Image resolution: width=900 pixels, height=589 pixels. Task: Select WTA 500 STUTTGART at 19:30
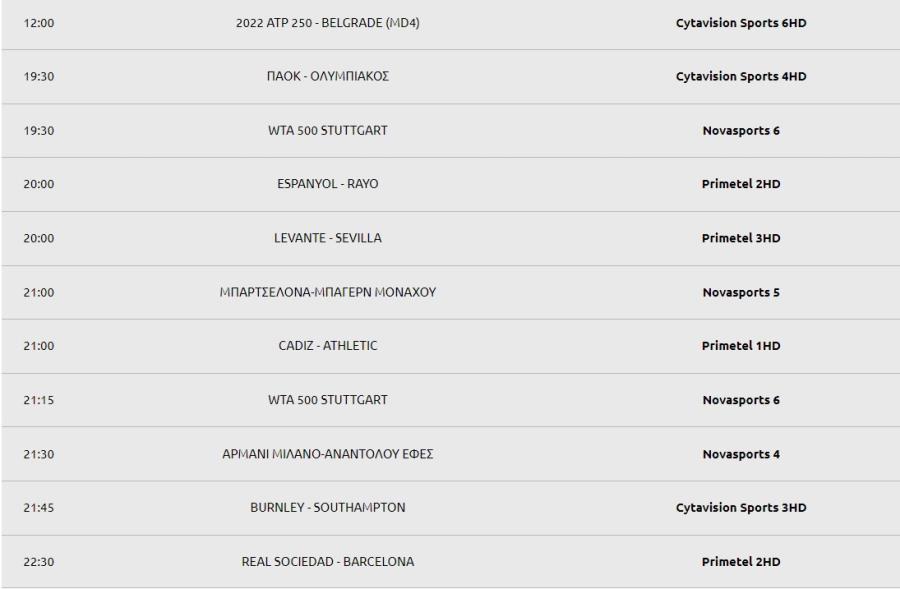328,130
